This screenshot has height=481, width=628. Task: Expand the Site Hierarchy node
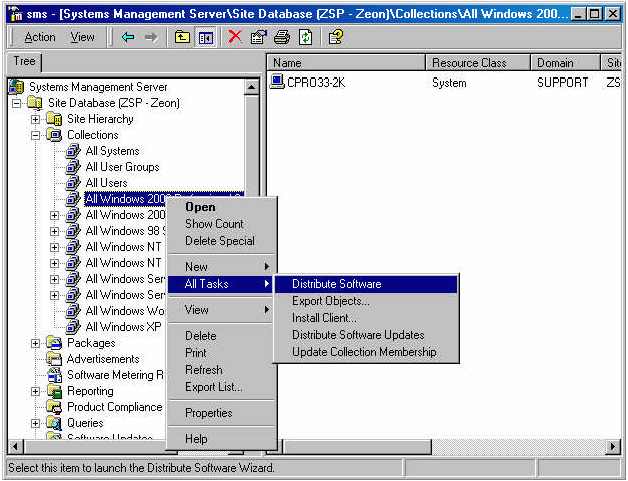click(35, 119)
